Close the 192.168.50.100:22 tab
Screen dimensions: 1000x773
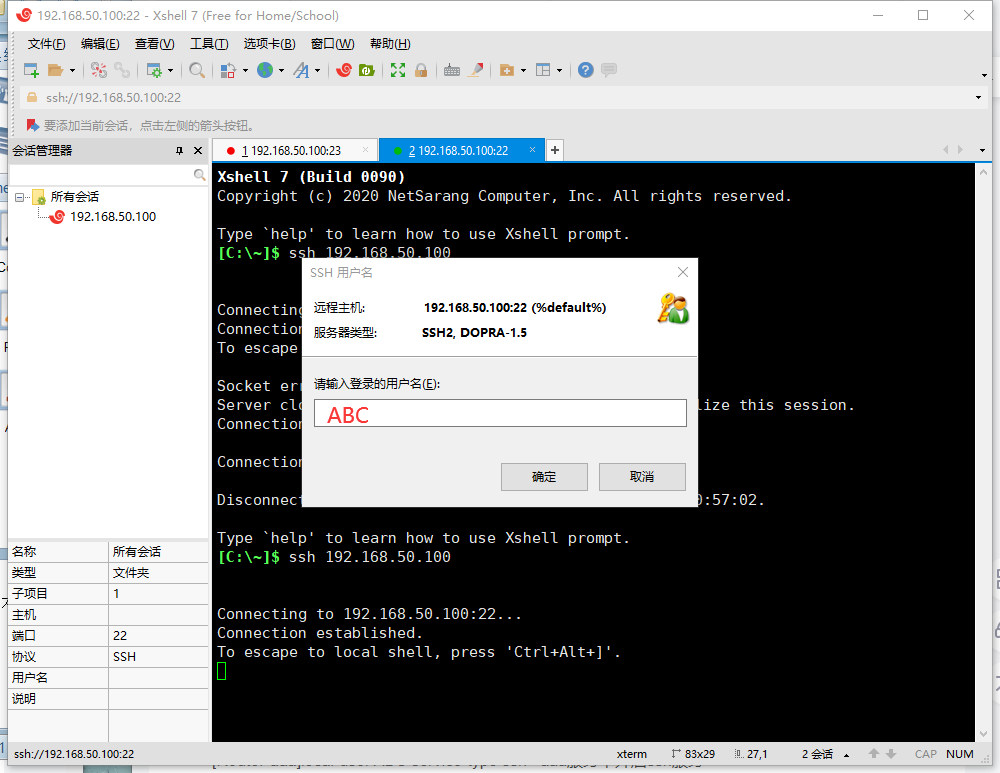pos(533,150)
